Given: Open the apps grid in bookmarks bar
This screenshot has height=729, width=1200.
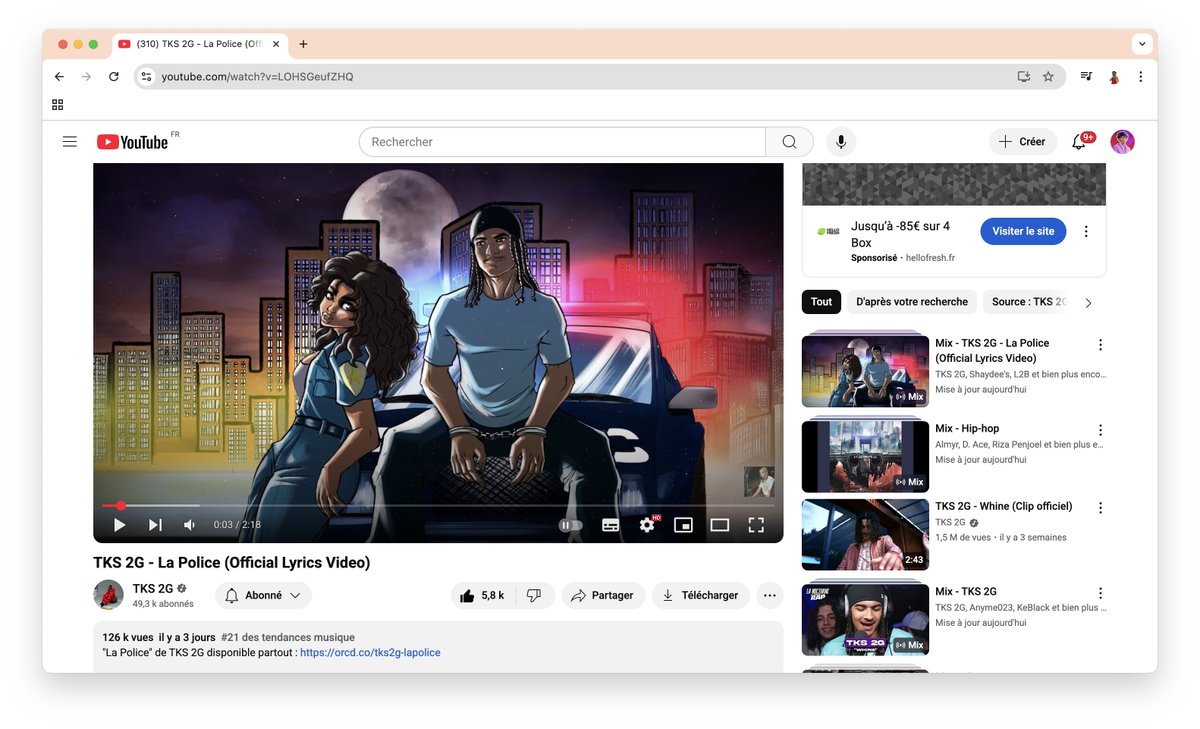Looking at the screenshot, I should point(58,105).
